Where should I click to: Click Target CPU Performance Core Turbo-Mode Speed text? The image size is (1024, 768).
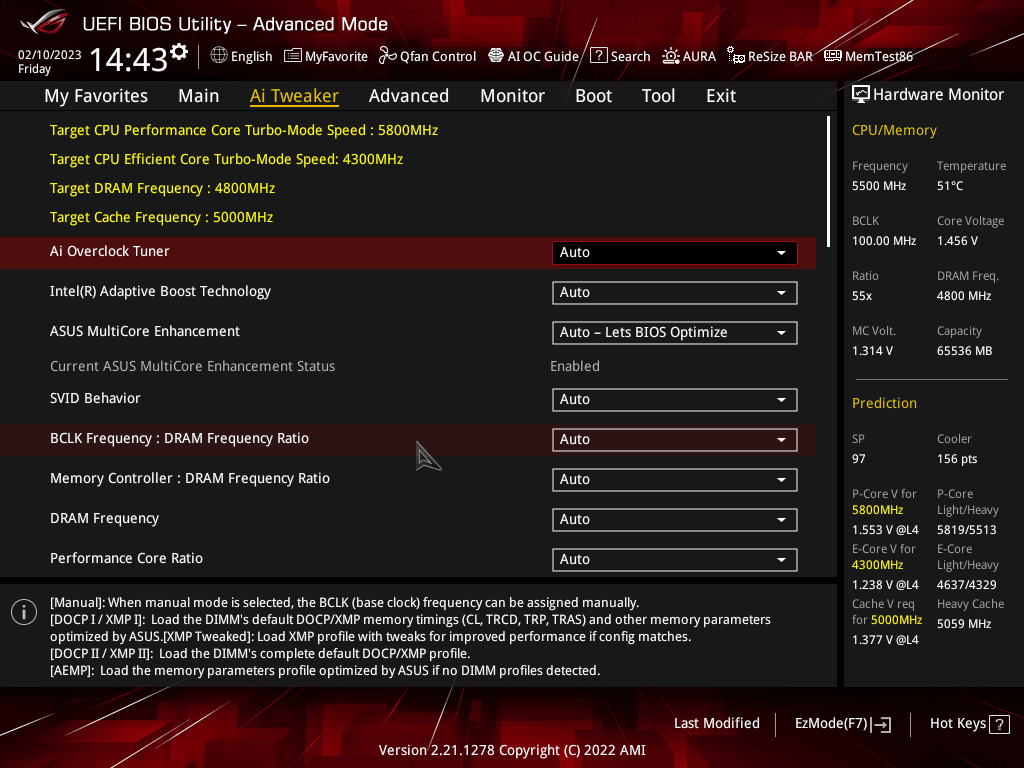pyautogui.click(x=244, y=131)
